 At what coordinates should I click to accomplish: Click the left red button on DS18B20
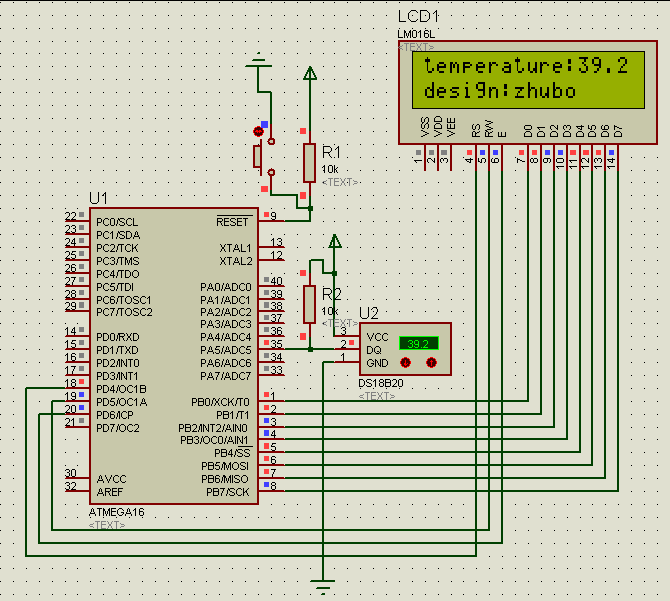(x=406, y=363)
